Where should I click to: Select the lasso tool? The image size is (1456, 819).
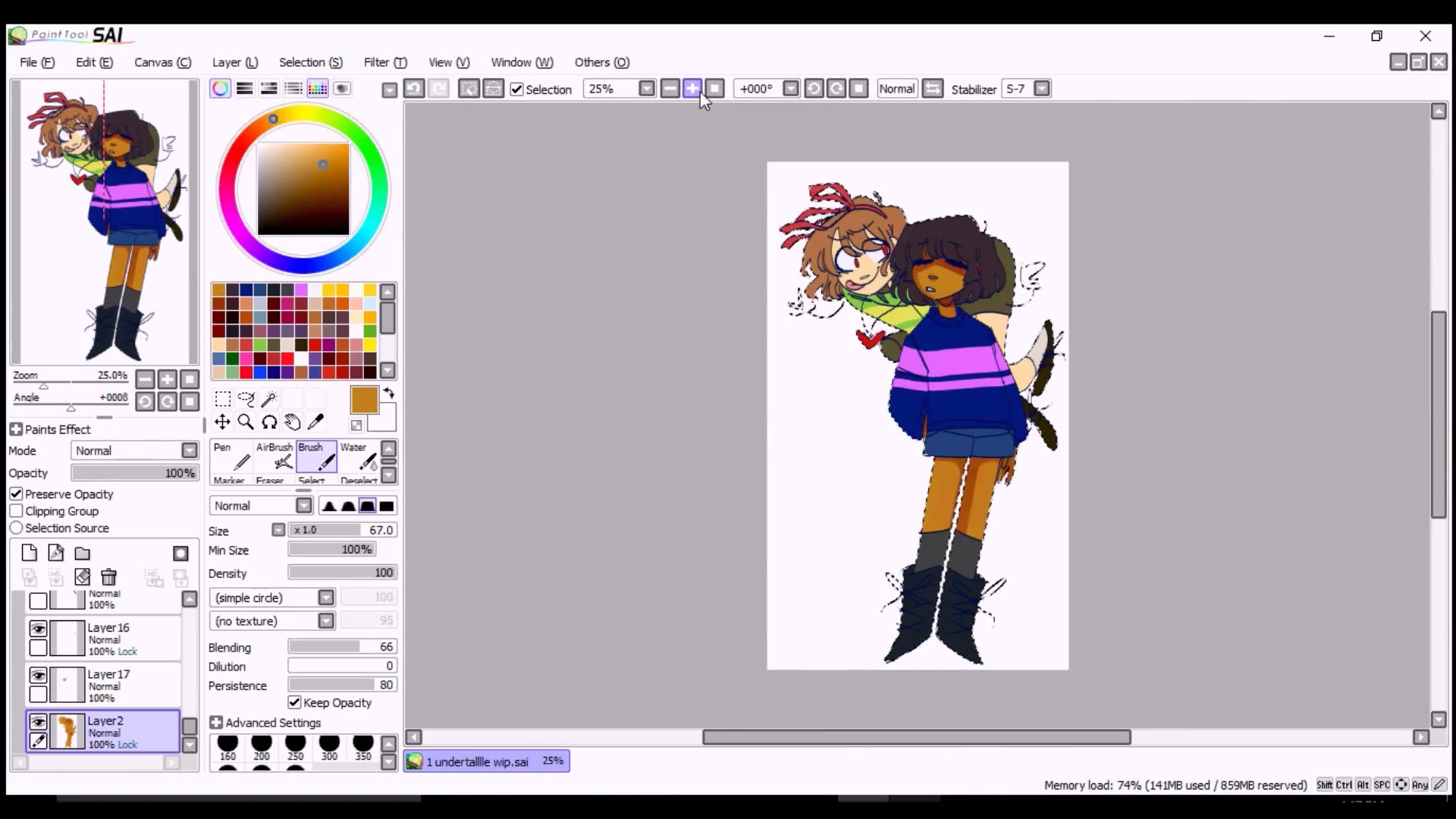pos(246,399)
